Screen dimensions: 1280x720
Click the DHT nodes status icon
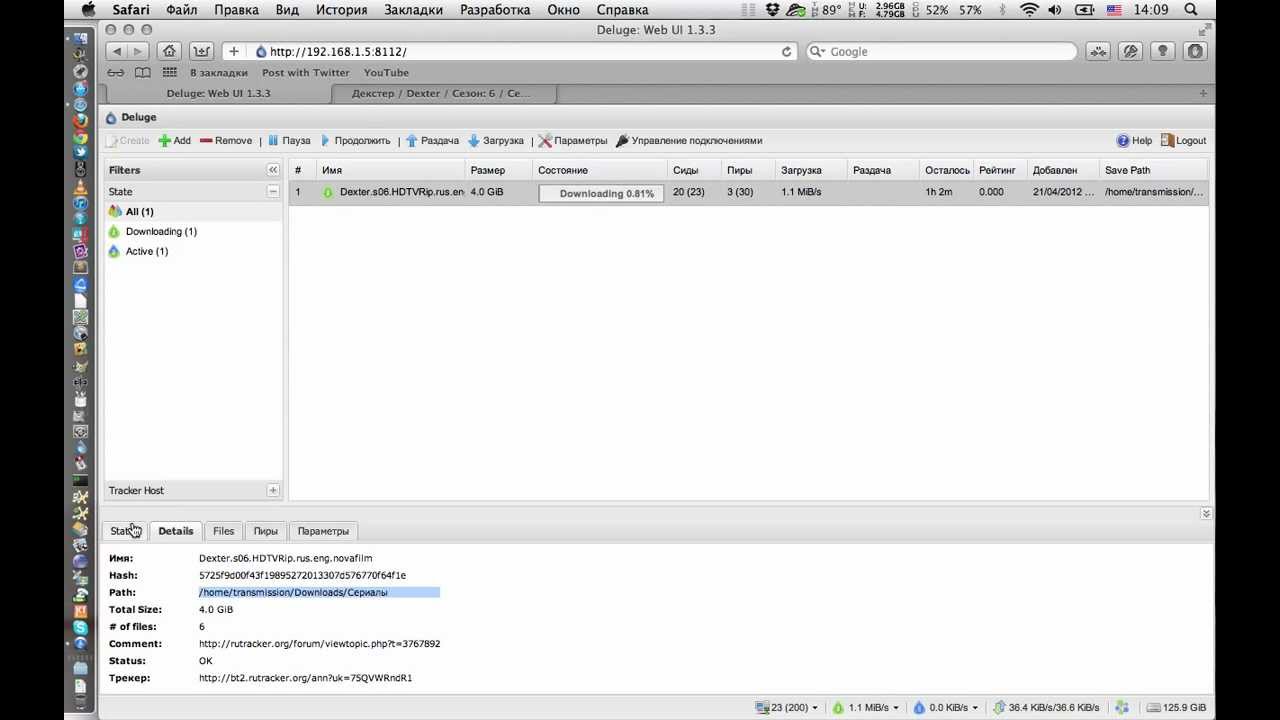click(x=1121, y=707)
